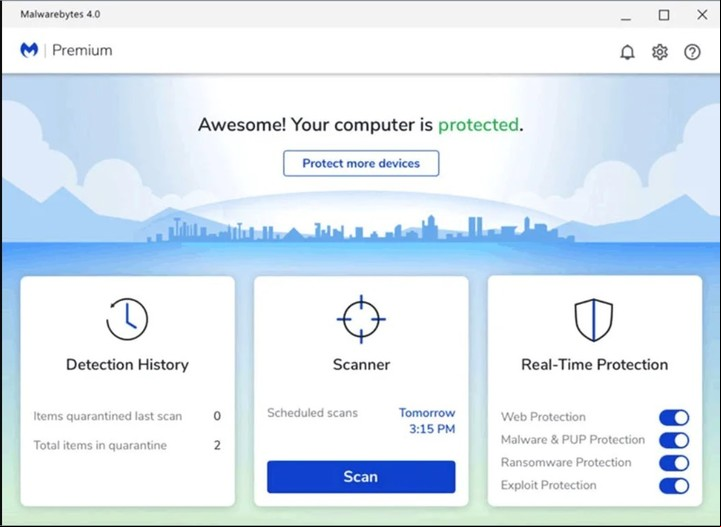Open help with the question mark icon
The height and width of the screenshot is (527, 721).
coord(692,52)
